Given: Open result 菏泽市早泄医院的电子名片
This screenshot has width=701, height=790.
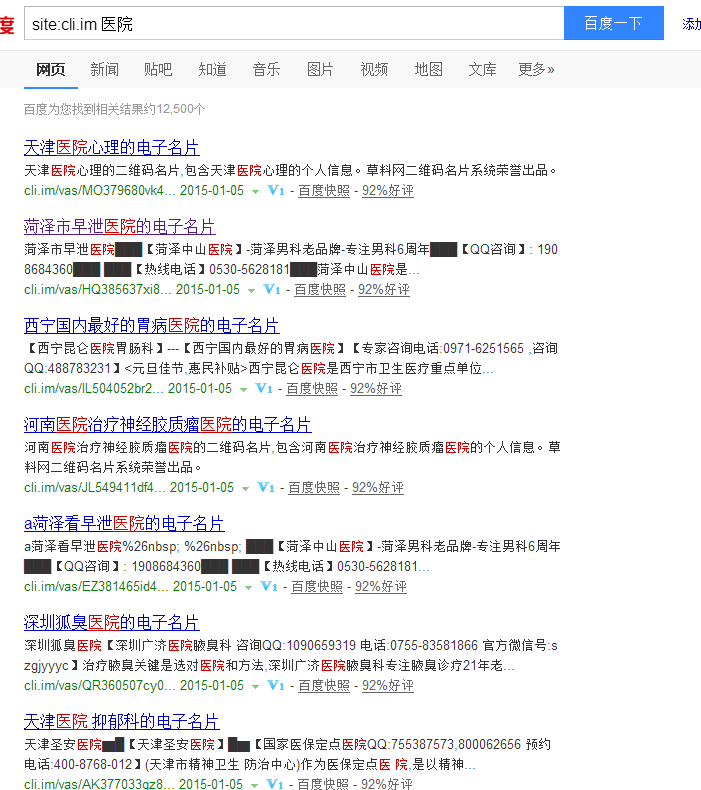Looking at the screenshot, I should [x=120, y=227].
